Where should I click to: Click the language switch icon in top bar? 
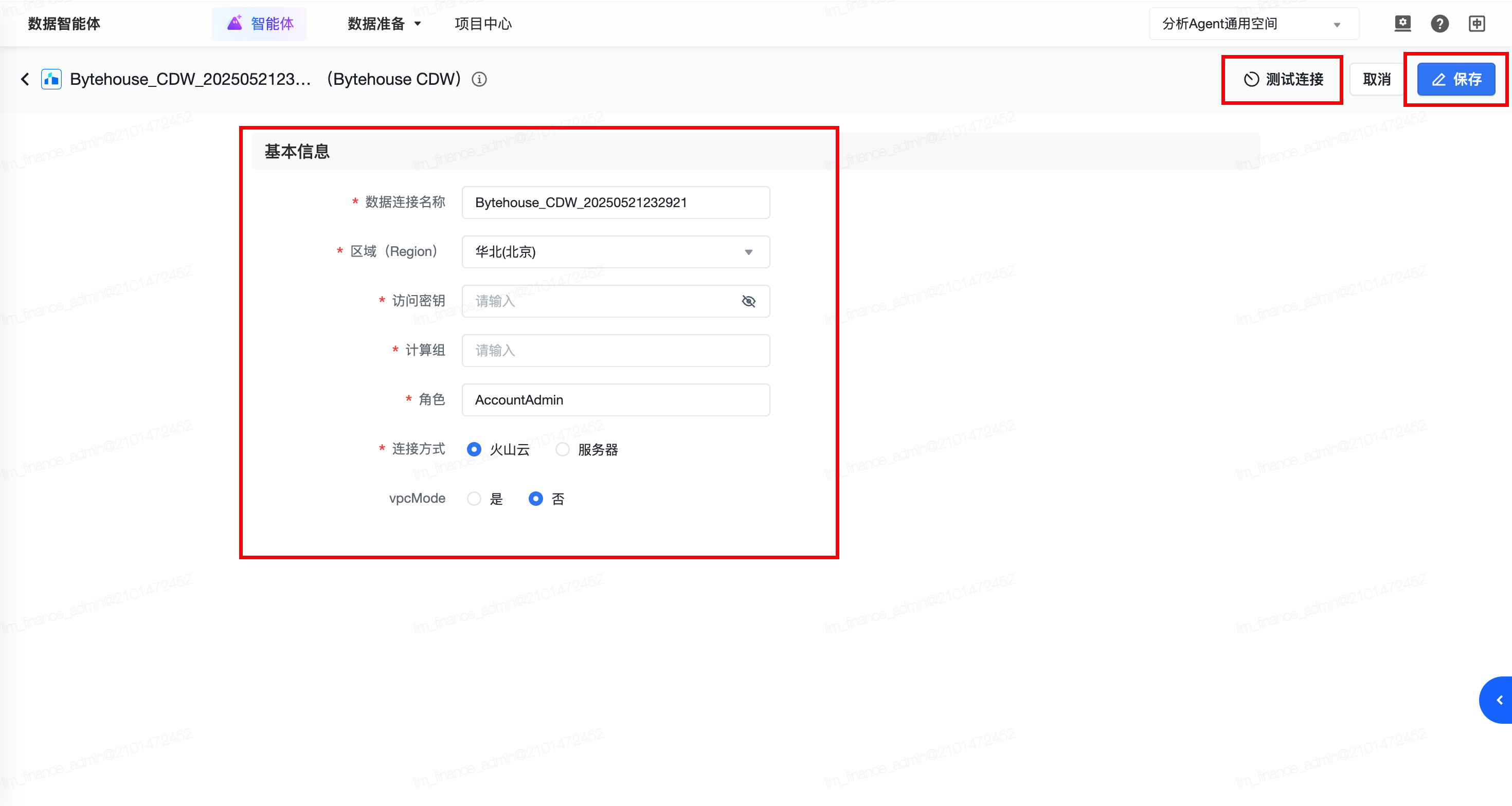coord(1477,24)
